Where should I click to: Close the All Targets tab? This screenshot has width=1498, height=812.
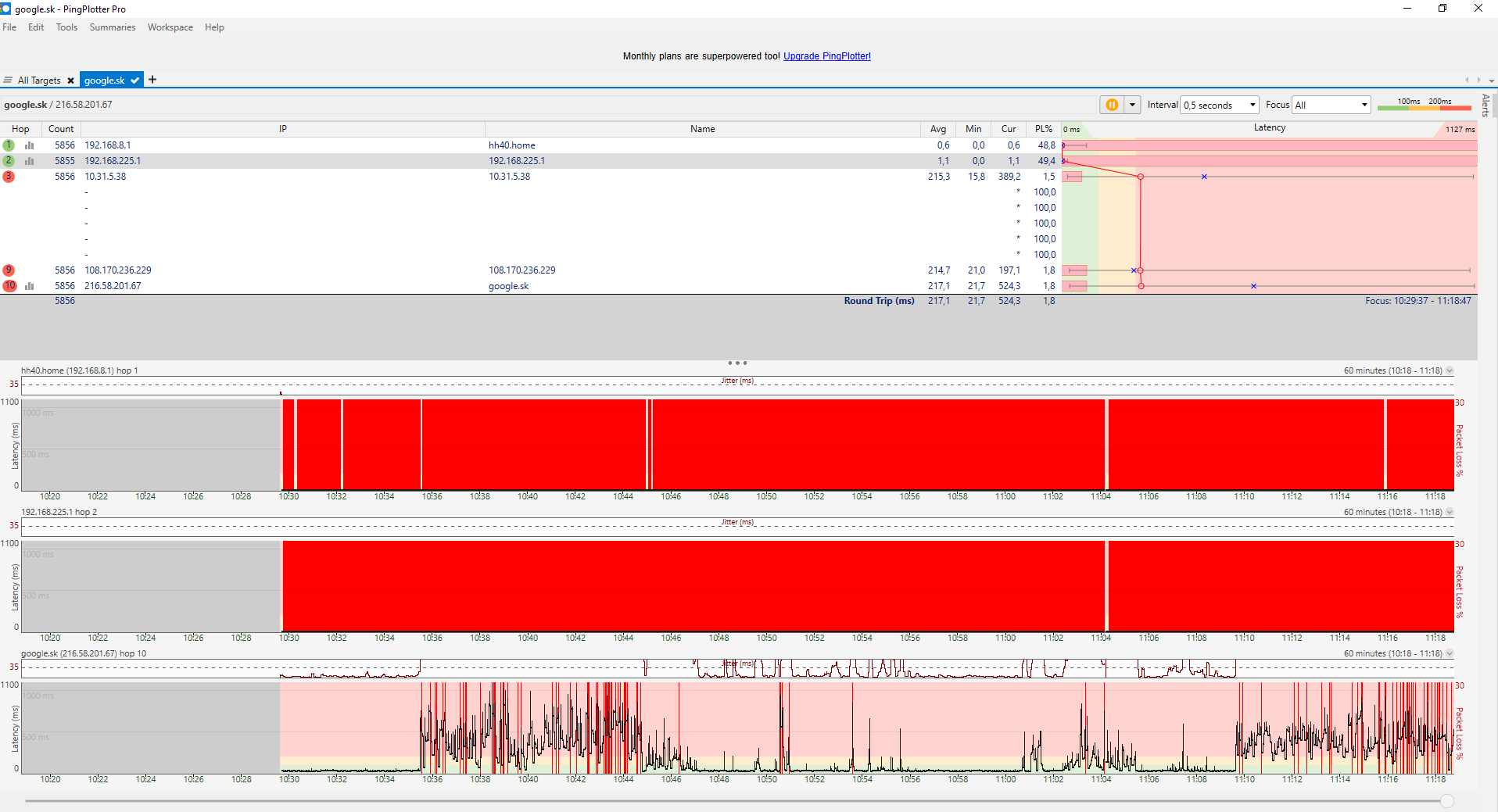[70, 80]
